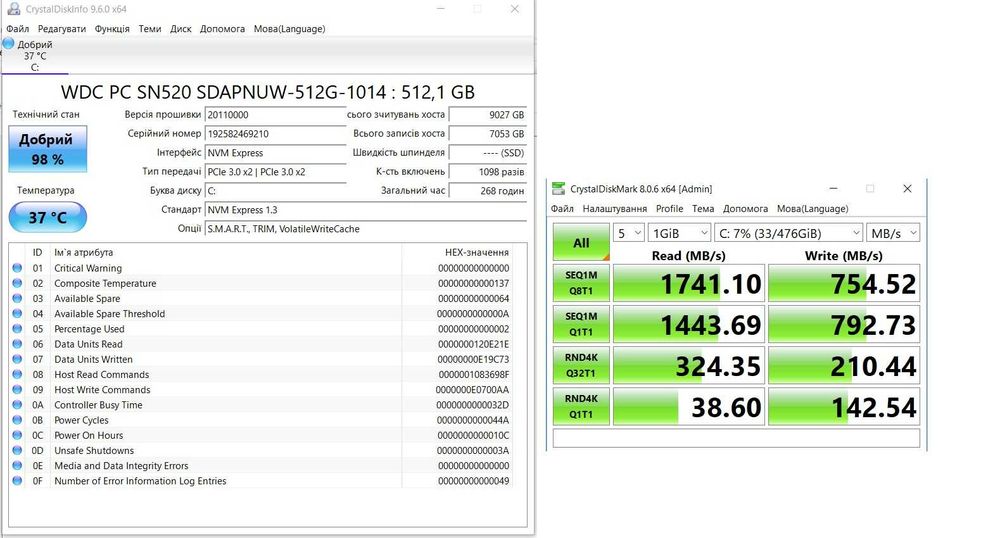Viewport: 1000px width, 538px height.
Task: Click status orb of Host Write Commands row
Action: [17, 389]
